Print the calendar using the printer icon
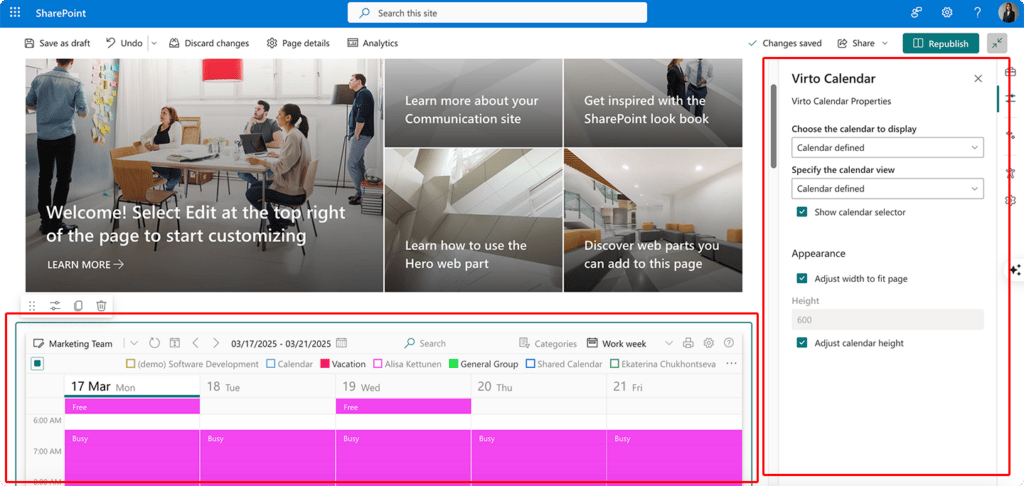Screen dimensions: 1024x486 click(x=688, y=343)
